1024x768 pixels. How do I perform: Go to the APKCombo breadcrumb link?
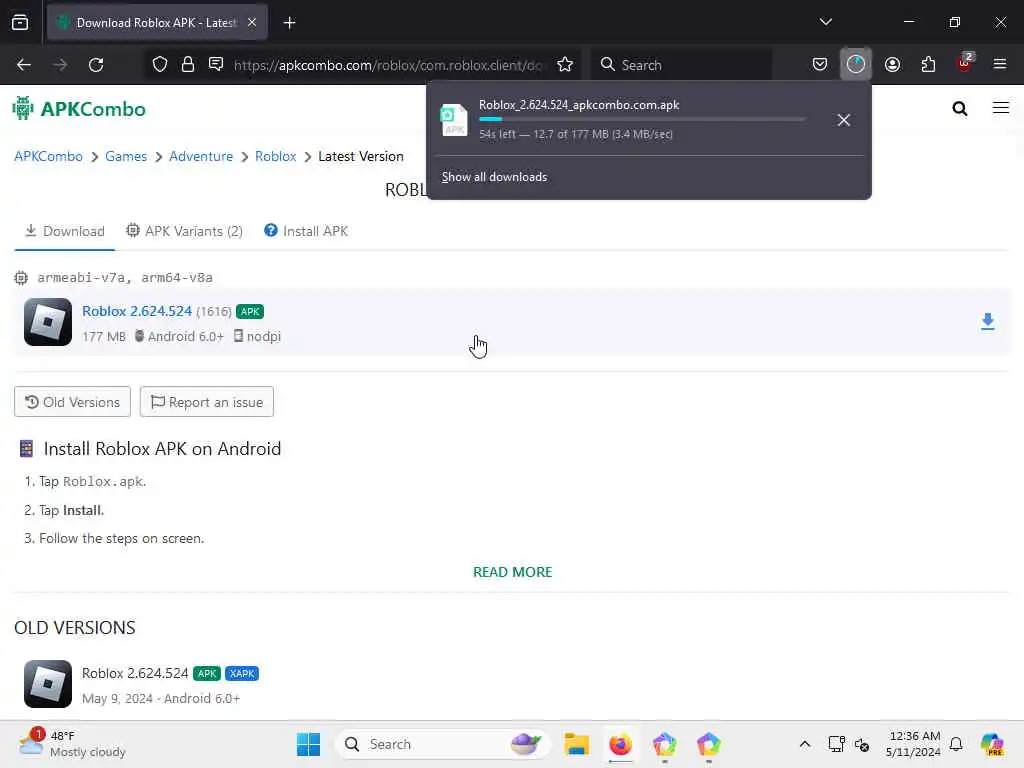coord(48,157)
